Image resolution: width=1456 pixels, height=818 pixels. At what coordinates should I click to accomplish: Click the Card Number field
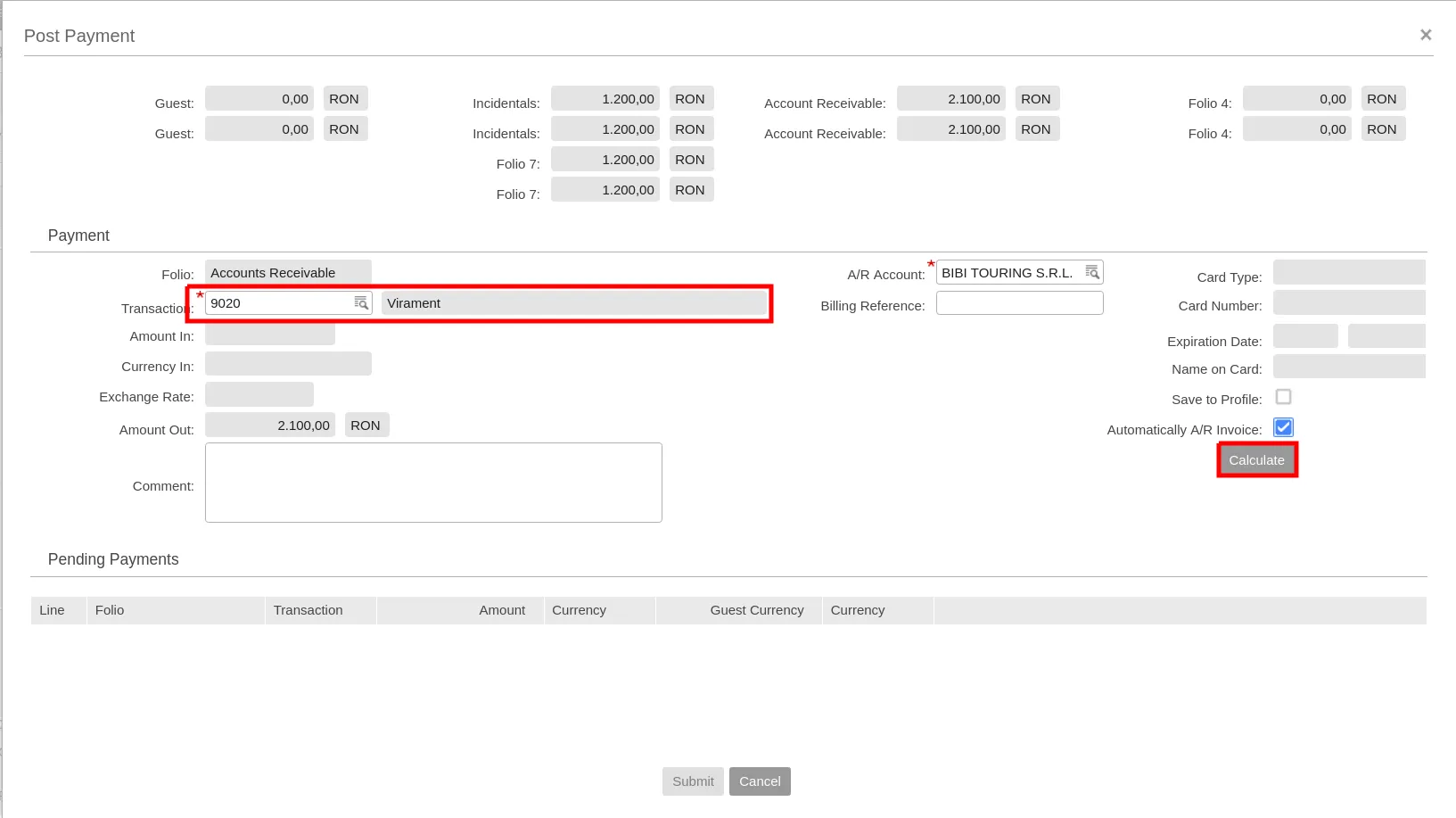tap(1349, 302)
